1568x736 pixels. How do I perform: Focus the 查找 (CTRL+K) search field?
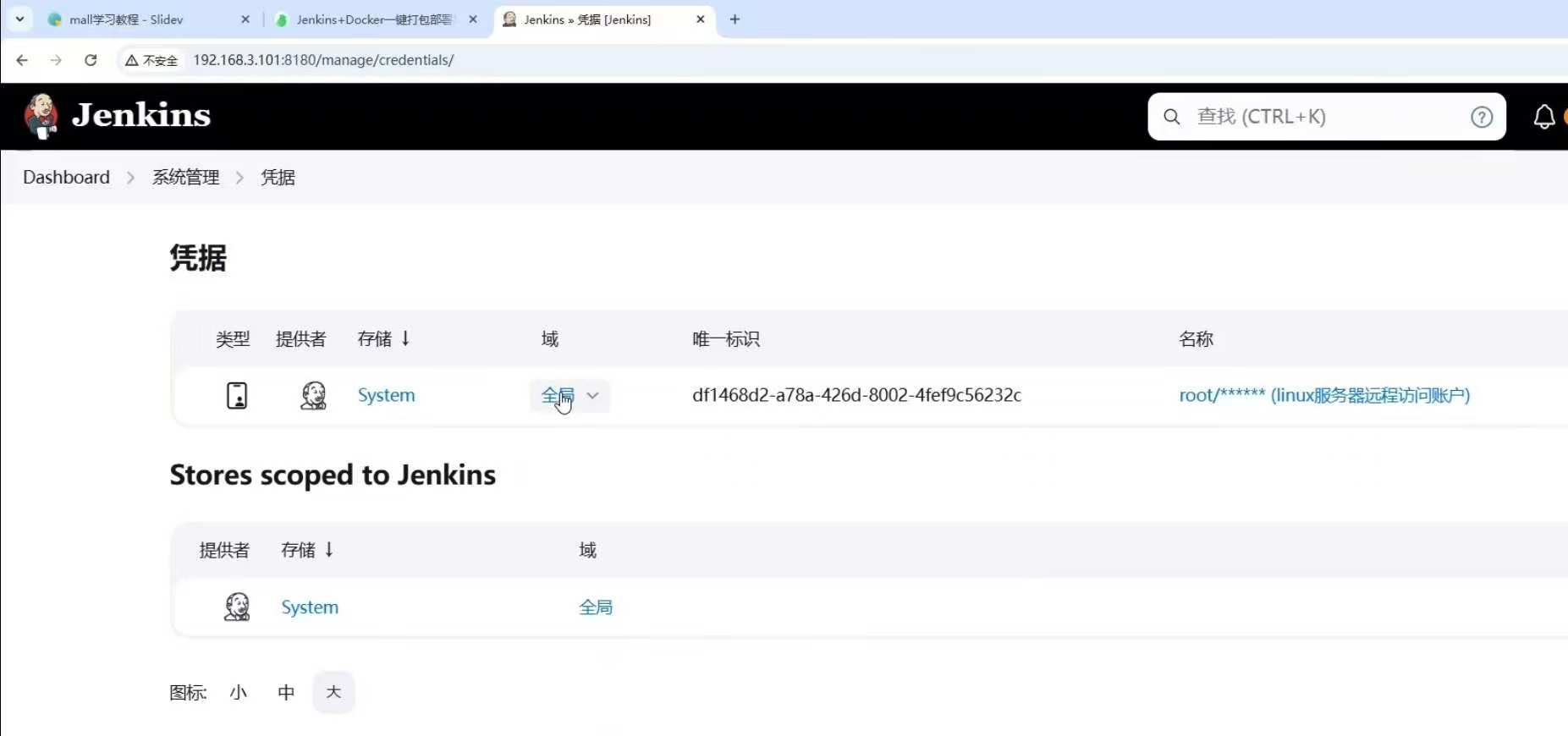coord(1327,117)
